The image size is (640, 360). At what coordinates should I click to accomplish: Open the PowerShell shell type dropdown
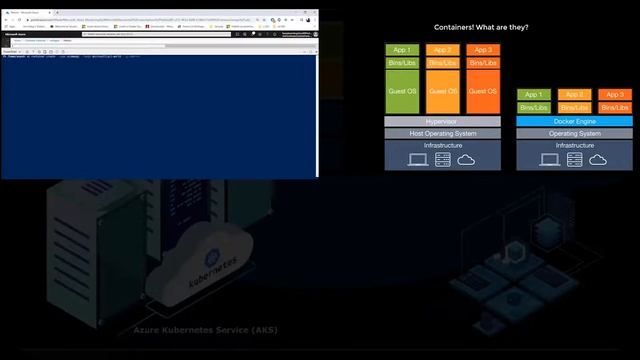tap(12, 52)
